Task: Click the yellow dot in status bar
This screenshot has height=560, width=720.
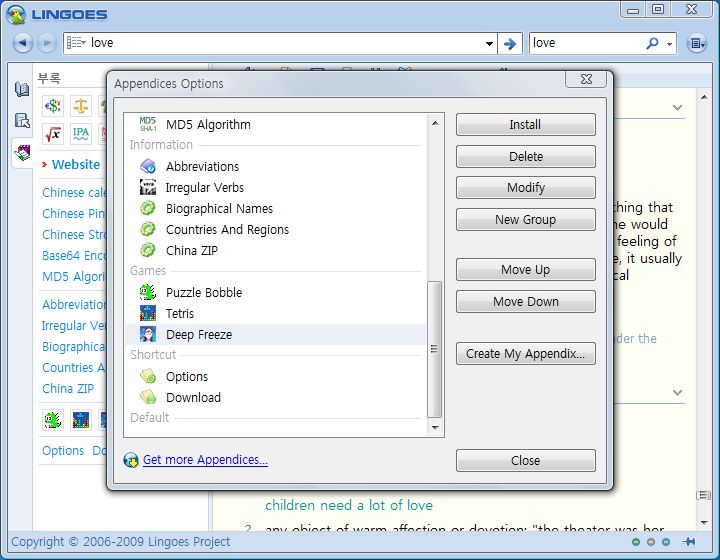Action: [x=651, y=542]
